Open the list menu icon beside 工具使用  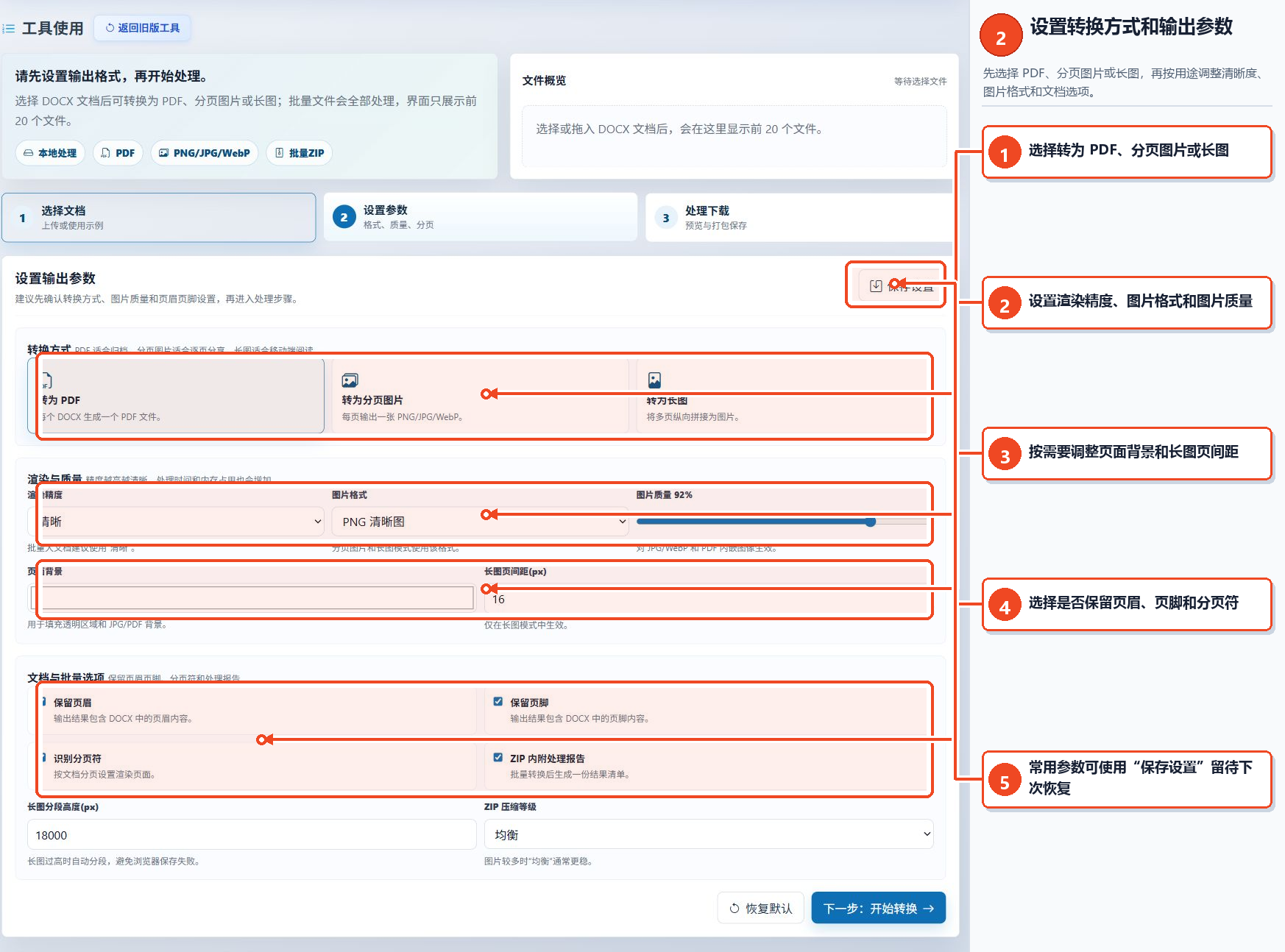9,29
